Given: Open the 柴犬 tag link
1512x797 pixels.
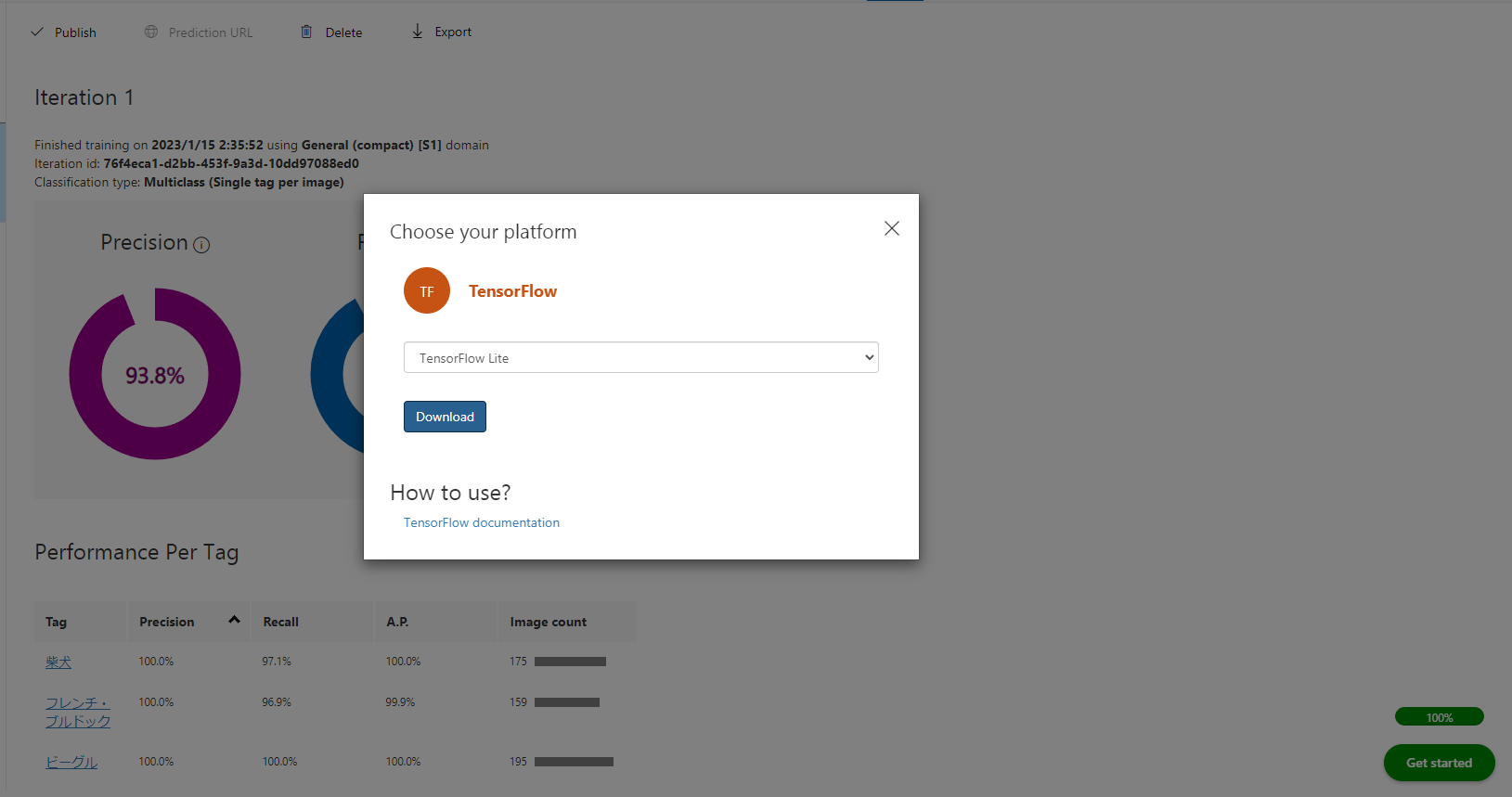Looking at the screenshot, I should click(58, 662).
